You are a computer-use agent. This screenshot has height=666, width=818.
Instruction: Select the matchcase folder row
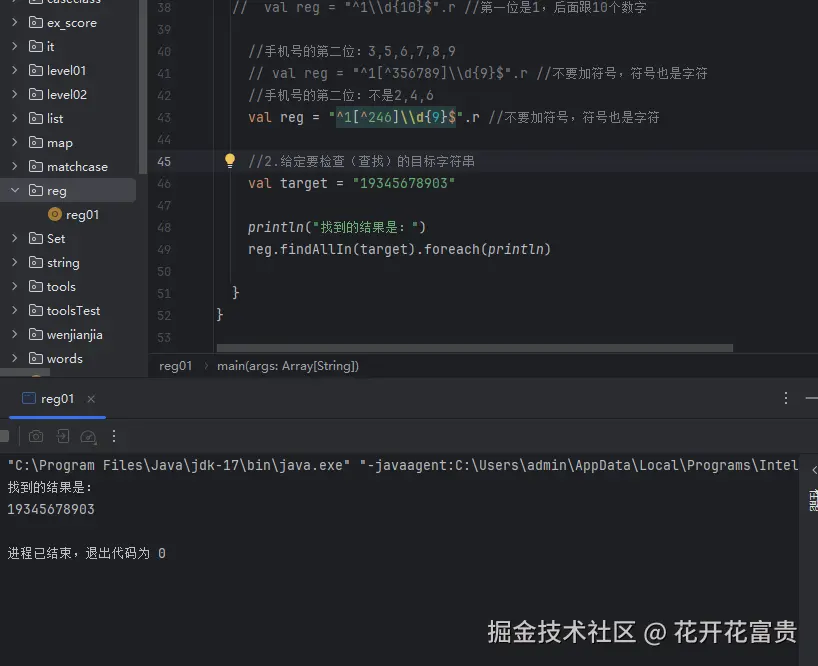(x=68, y=166)
